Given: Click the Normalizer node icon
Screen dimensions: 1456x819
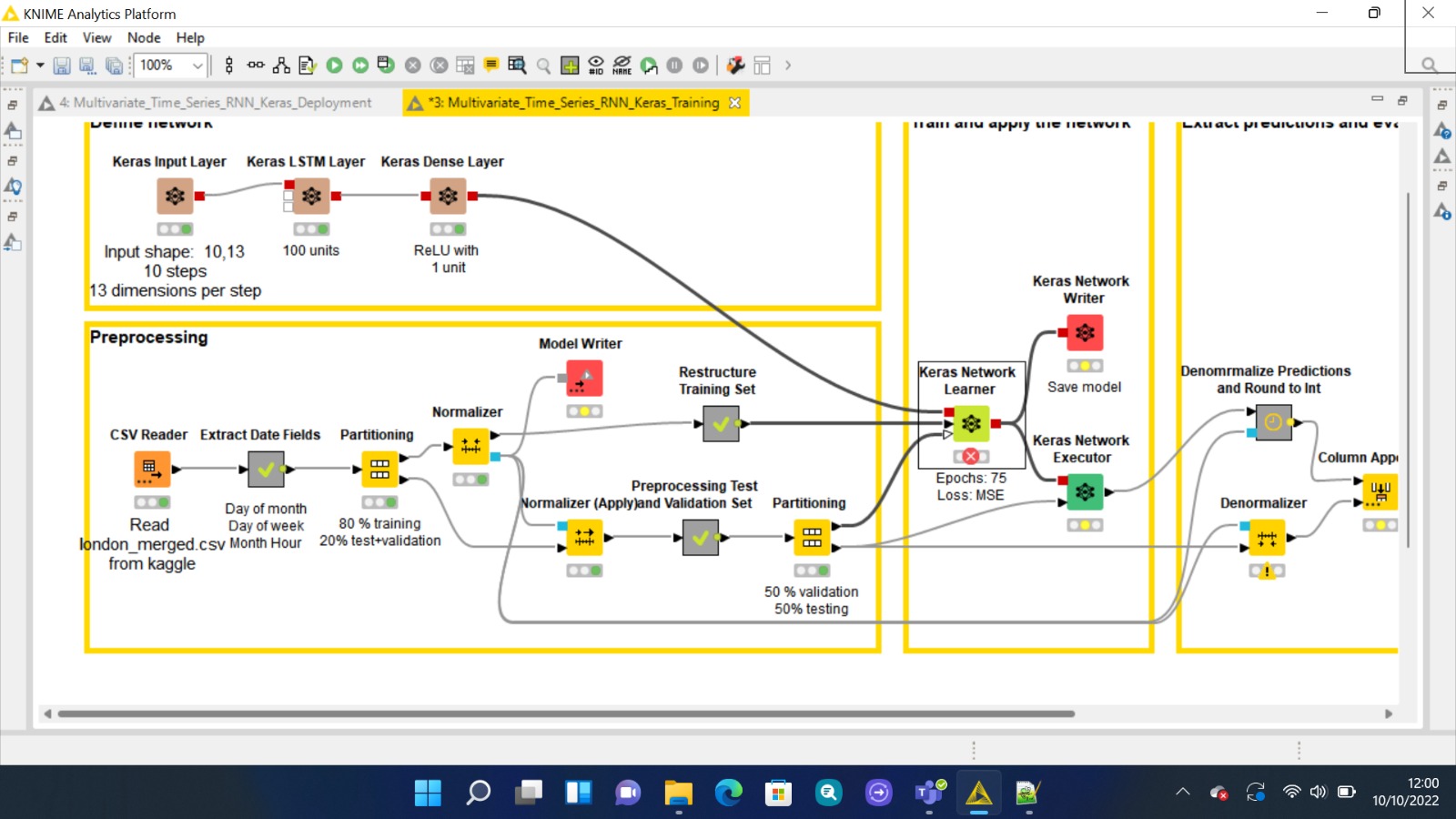Looking at the screenshot, I should [x=470, y=446].
